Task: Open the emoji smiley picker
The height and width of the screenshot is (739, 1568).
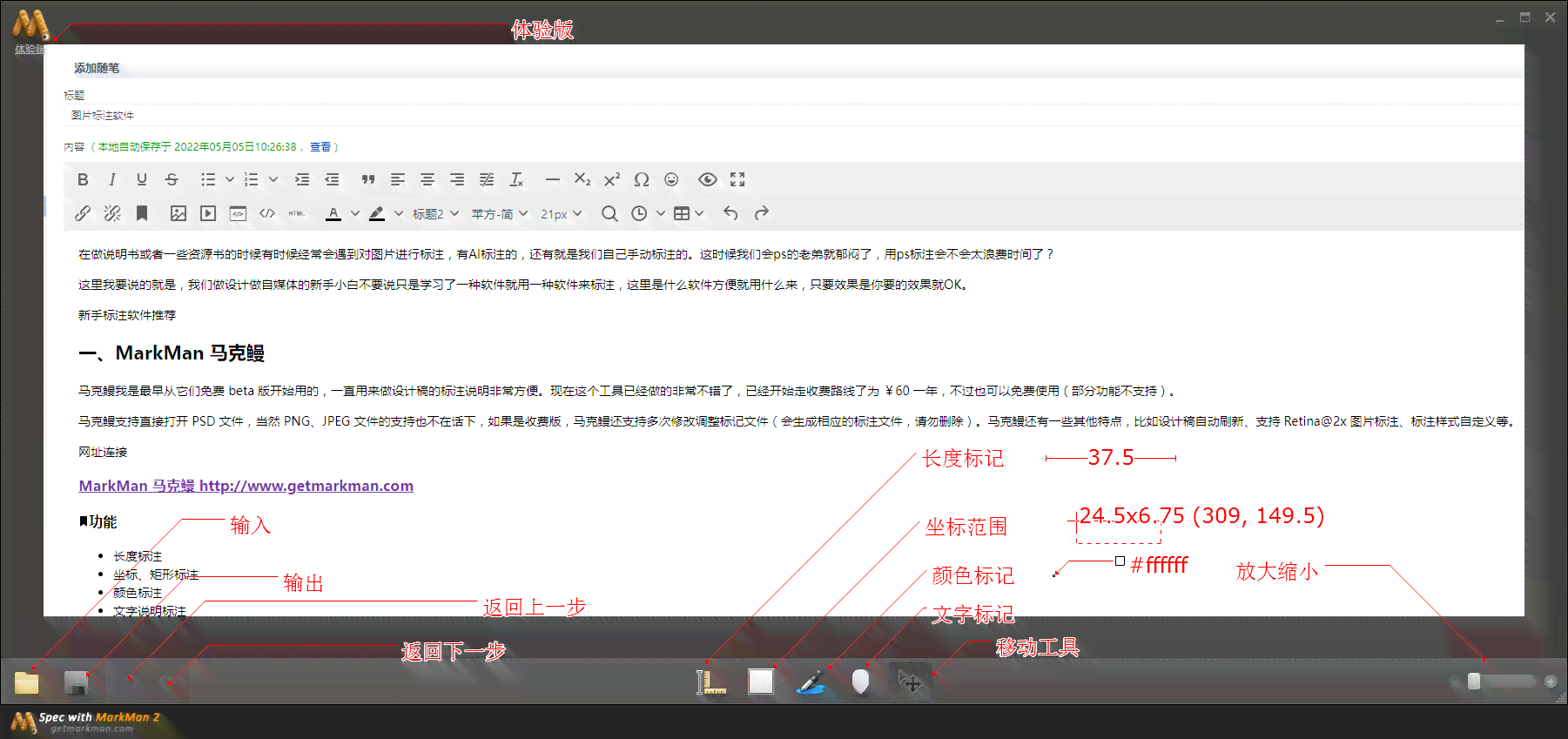Action: point(671,179)
